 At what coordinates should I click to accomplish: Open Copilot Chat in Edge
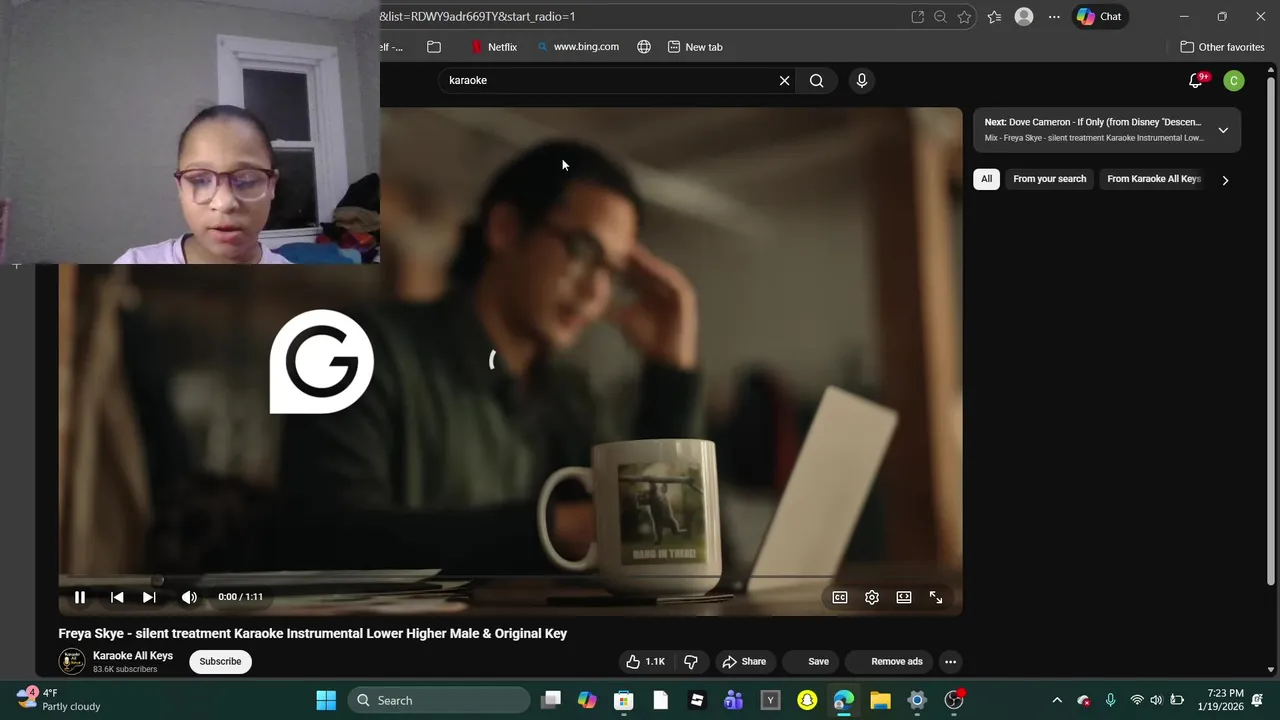(x=1099, y=16)
